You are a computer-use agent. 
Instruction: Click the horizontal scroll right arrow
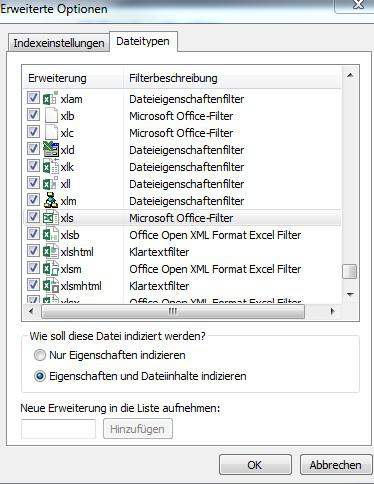tap(332, 312)
